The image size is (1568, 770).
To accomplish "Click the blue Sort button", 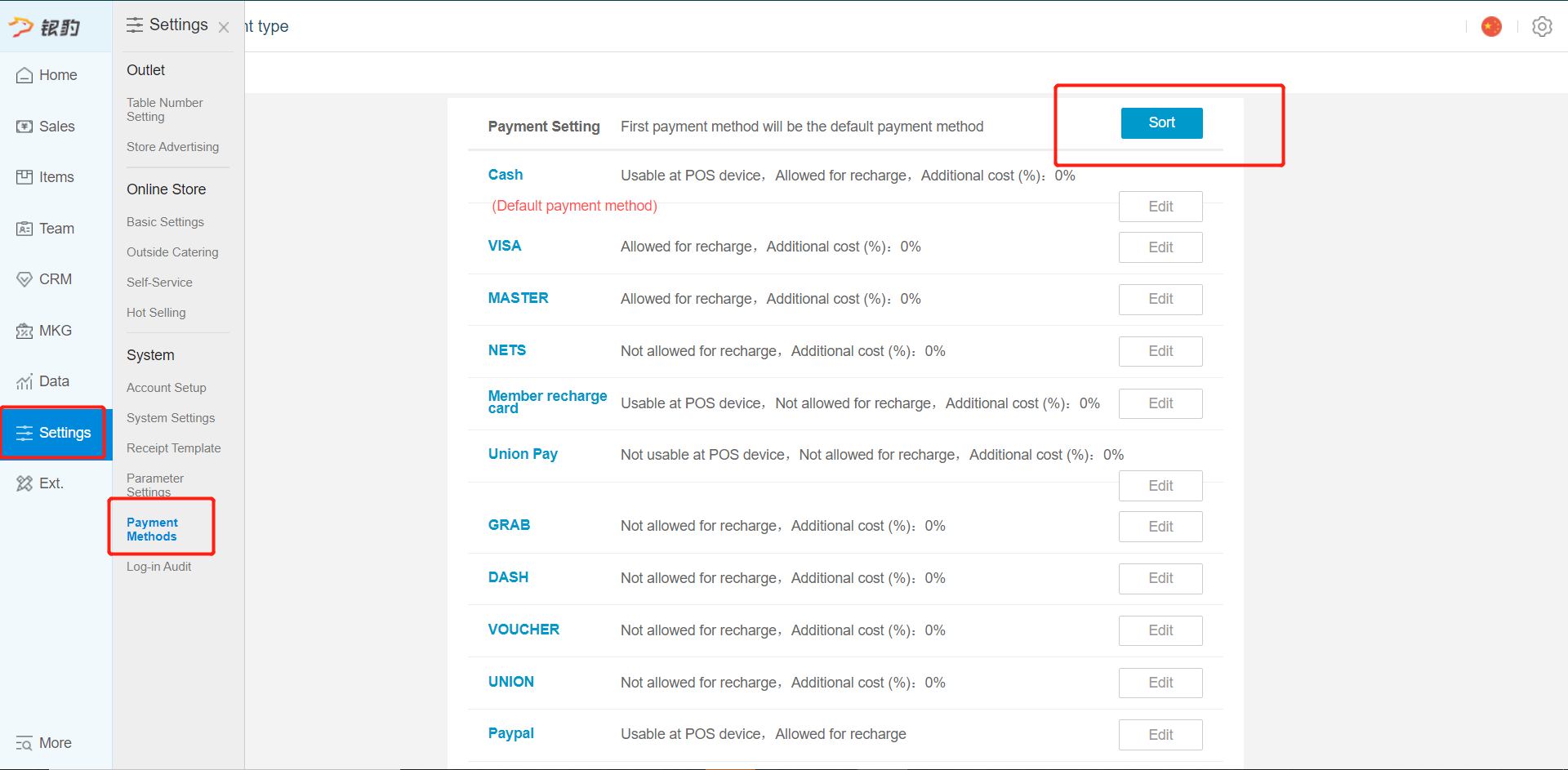I will 1161,123.
